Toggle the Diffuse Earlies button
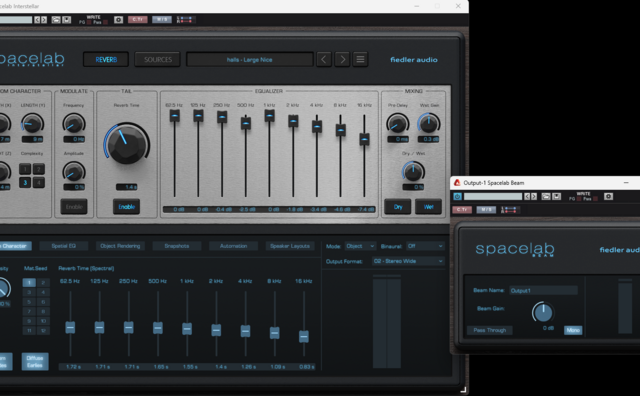This screenshot has width=640, height=396. pos(35,362)
